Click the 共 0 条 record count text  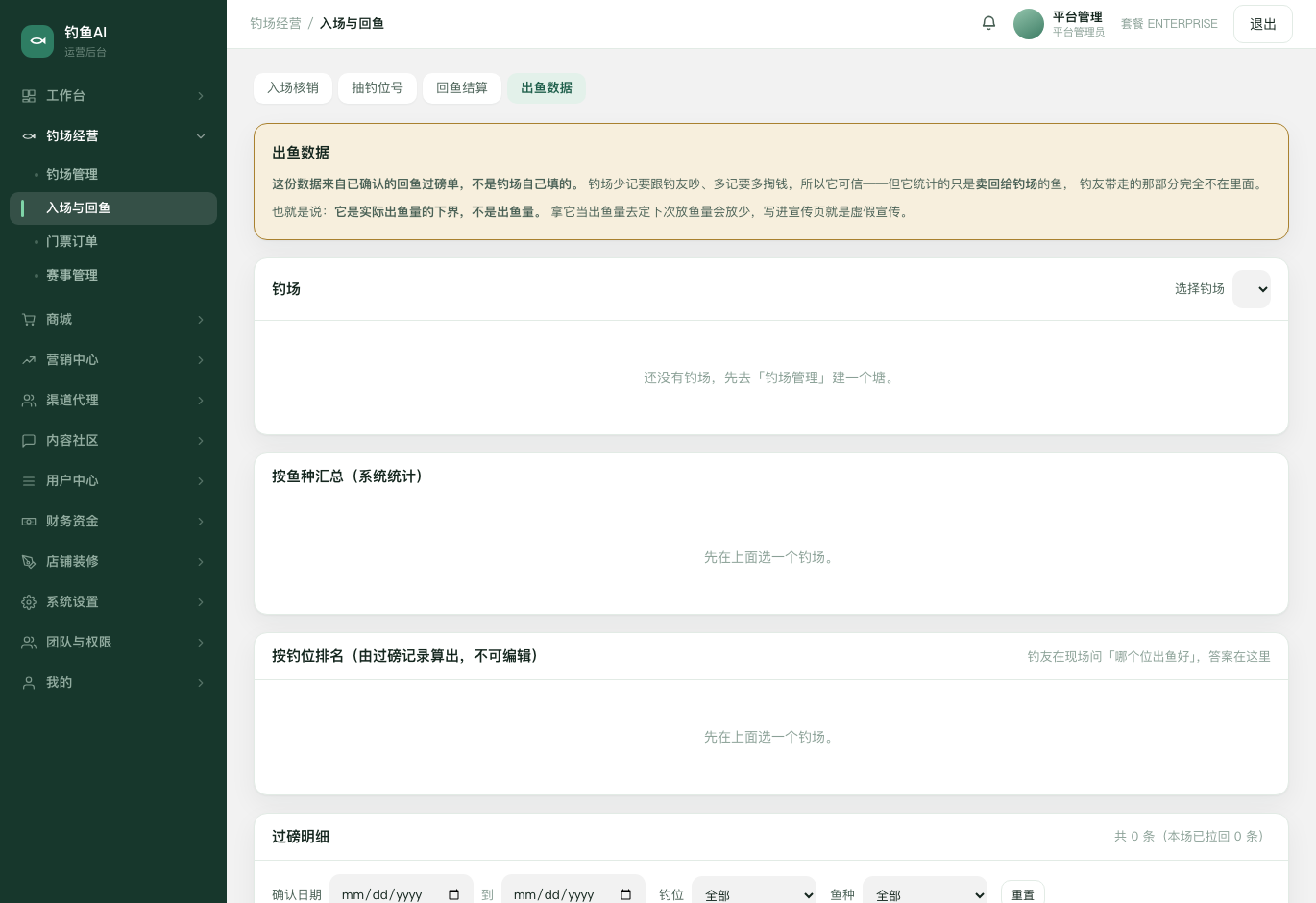[1192, 837]
